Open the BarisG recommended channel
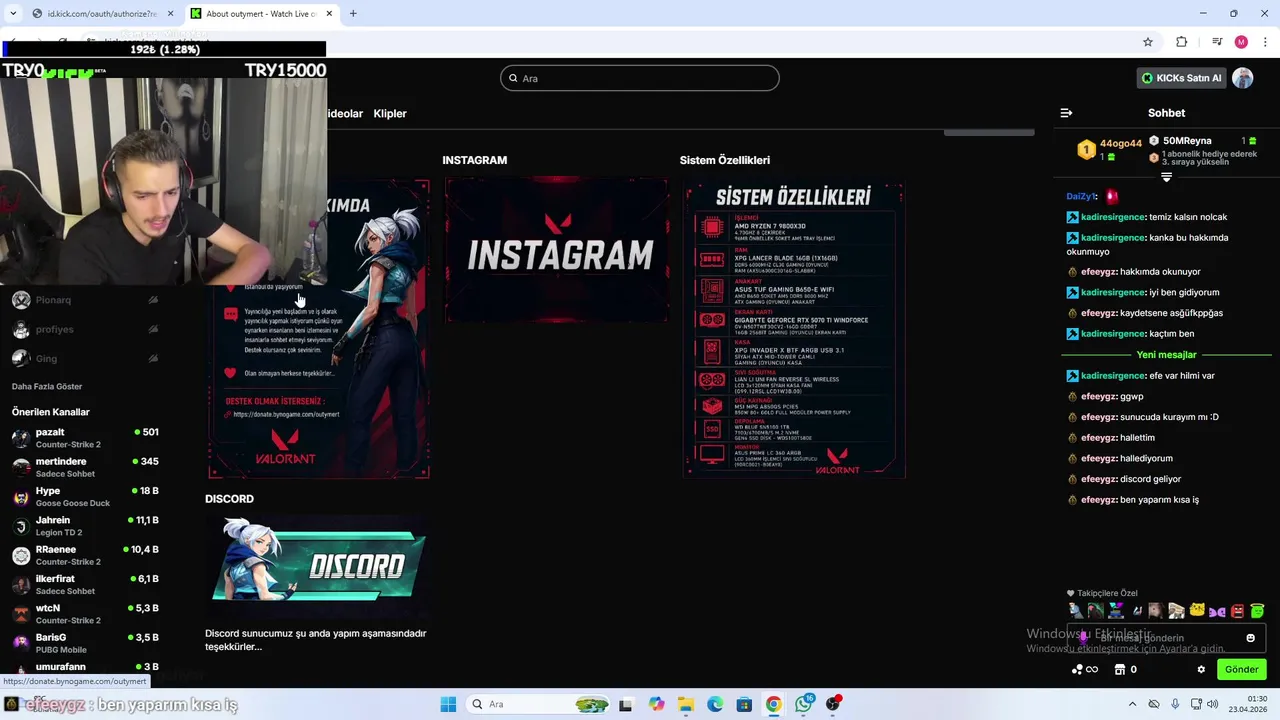 [x=85, y=643]
